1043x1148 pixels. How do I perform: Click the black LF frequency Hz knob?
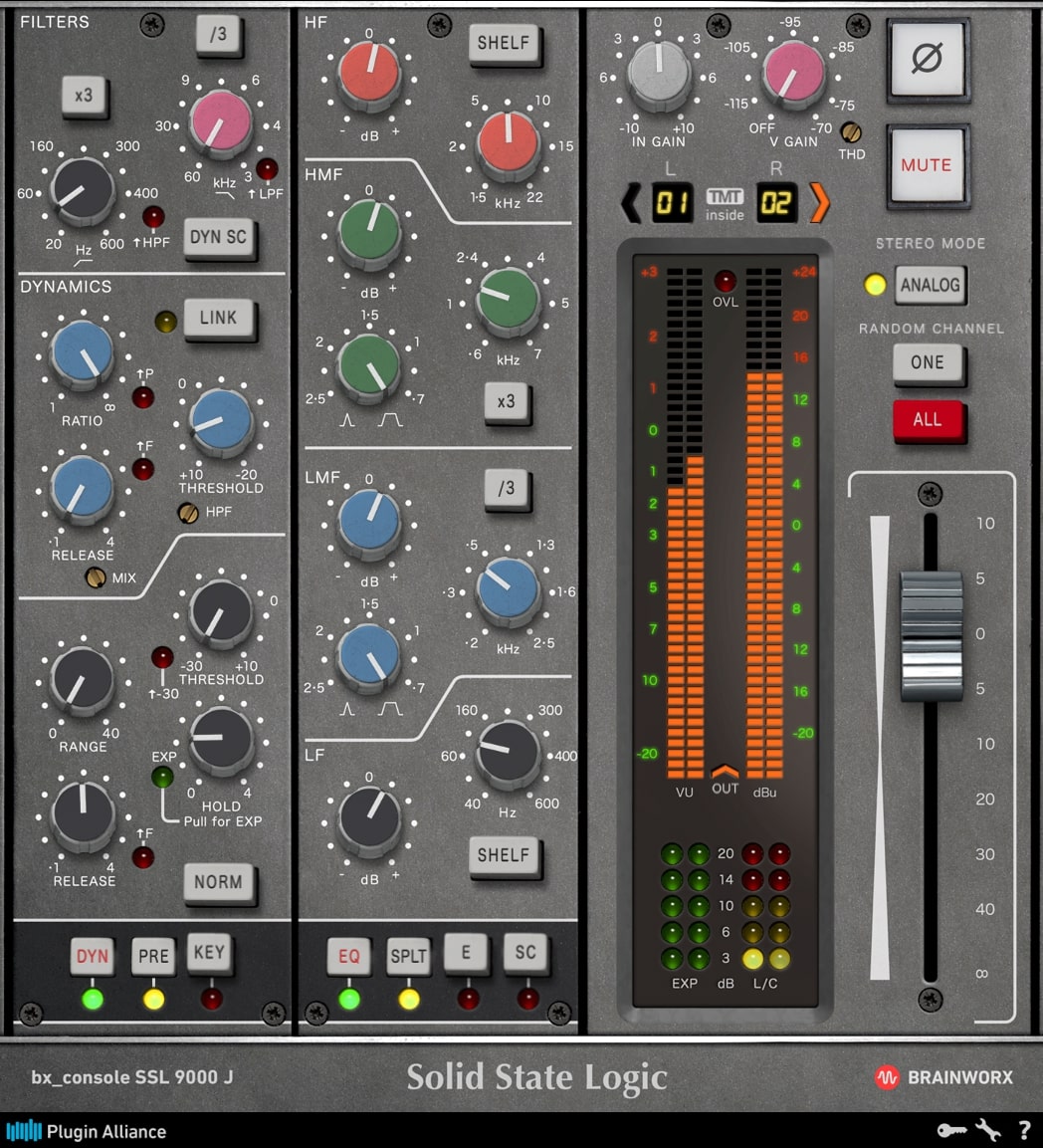pos(508,753)
